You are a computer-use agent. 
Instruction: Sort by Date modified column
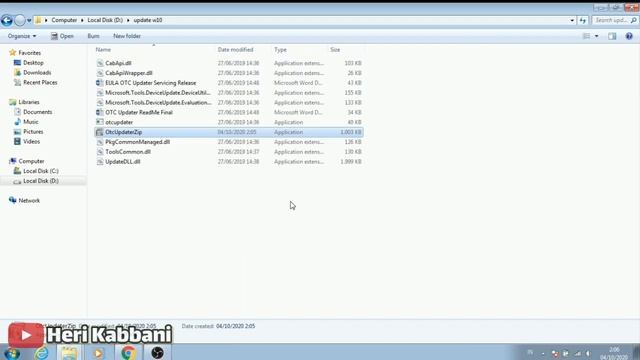tap(235, 49)
